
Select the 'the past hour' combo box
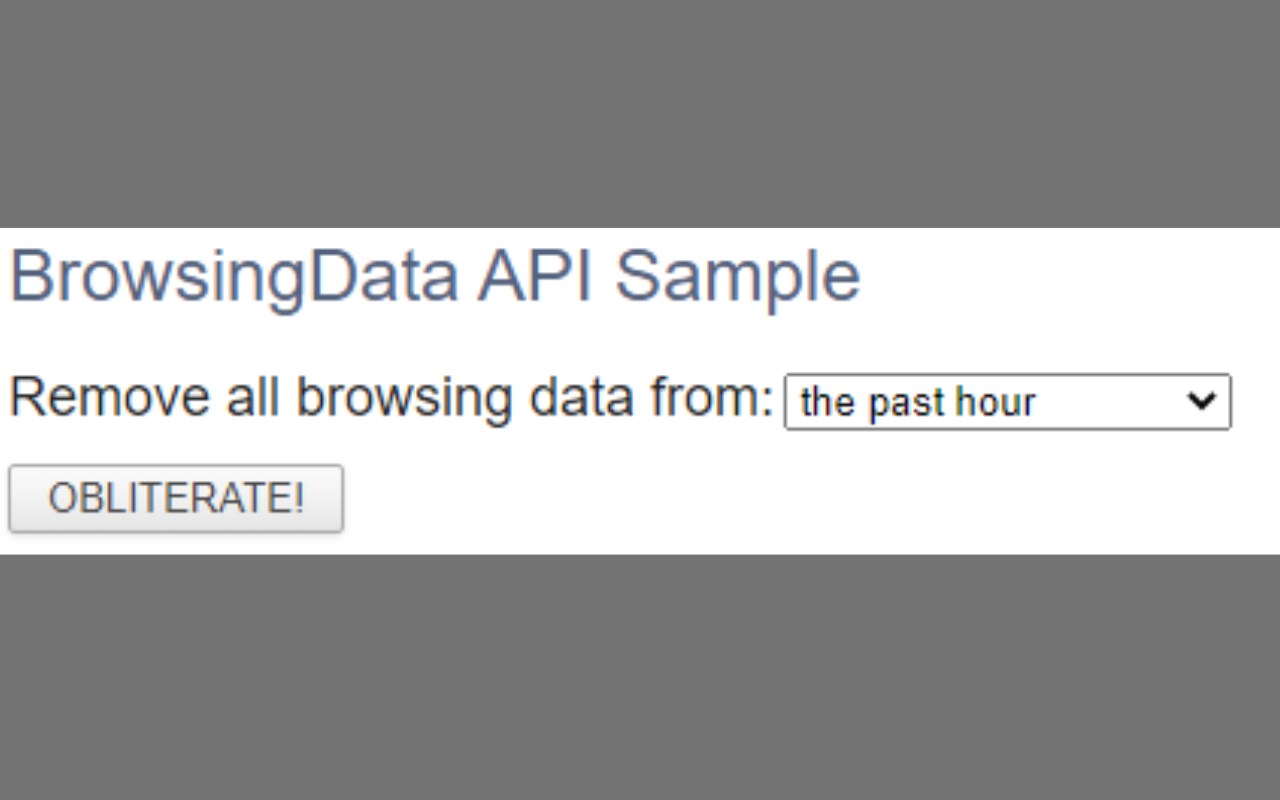[1007, 402]
